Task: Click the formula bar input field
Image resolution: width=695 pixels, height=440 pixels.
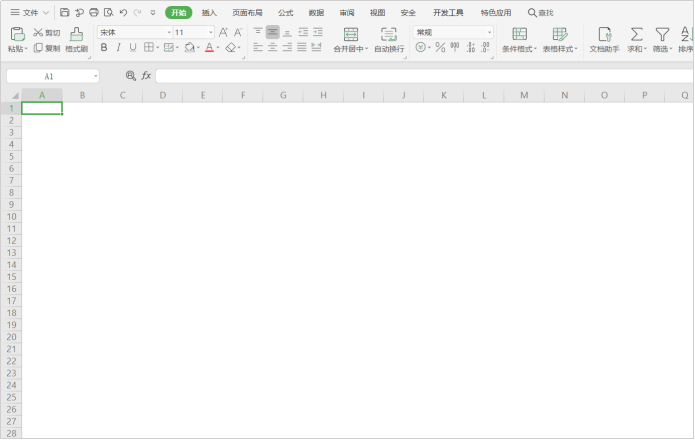Action: (424, 76)
